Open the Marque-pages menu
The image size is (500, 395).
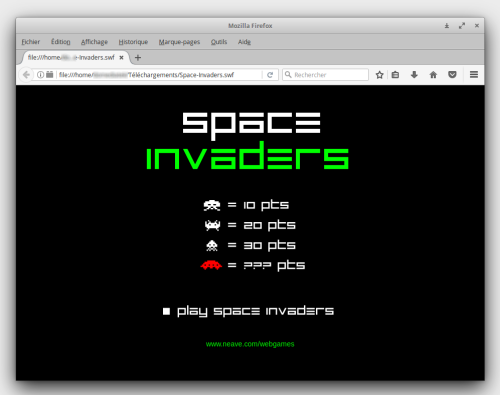click(x=179, y=42)
